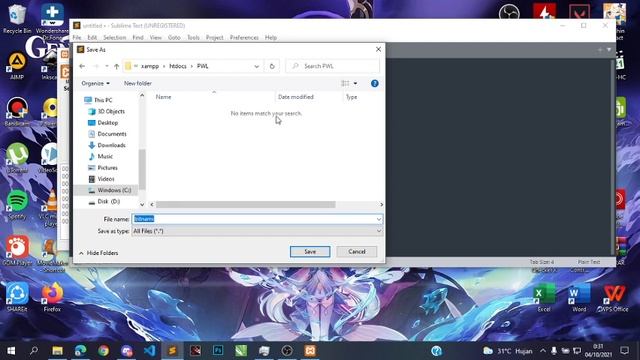Viewport: 640px width, 360px height.
Task: Open File Explorer from taskbar
Action: pos(57,351)
